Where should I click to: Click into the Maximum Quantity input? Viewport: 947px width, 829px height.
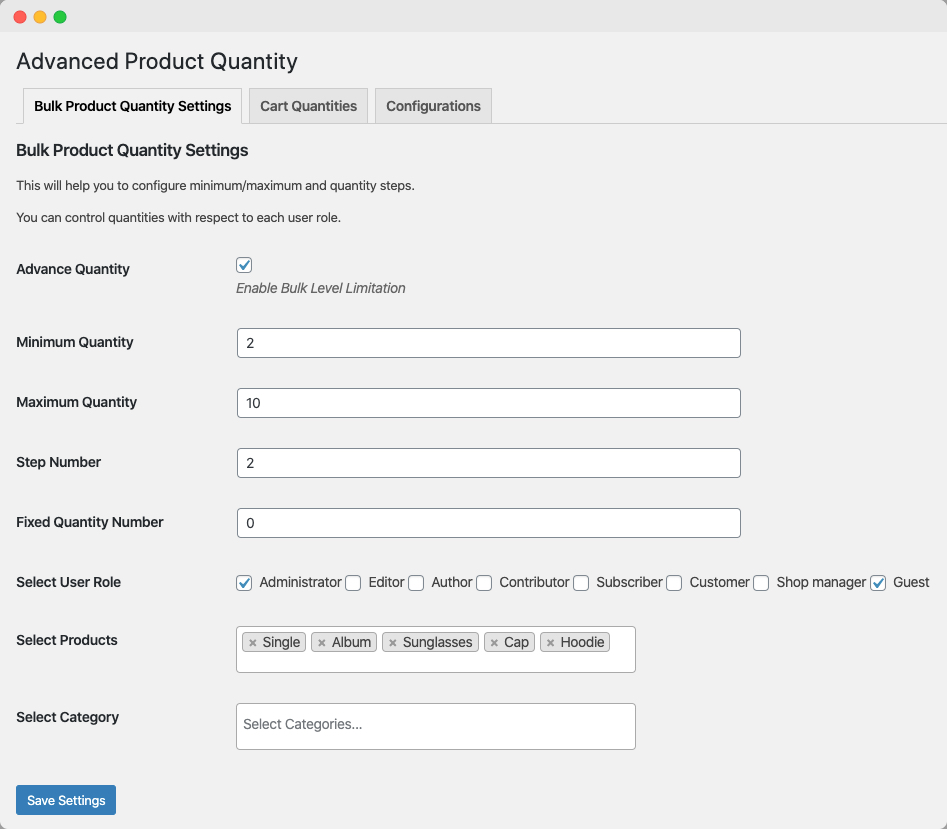click(x=488, y=403)
